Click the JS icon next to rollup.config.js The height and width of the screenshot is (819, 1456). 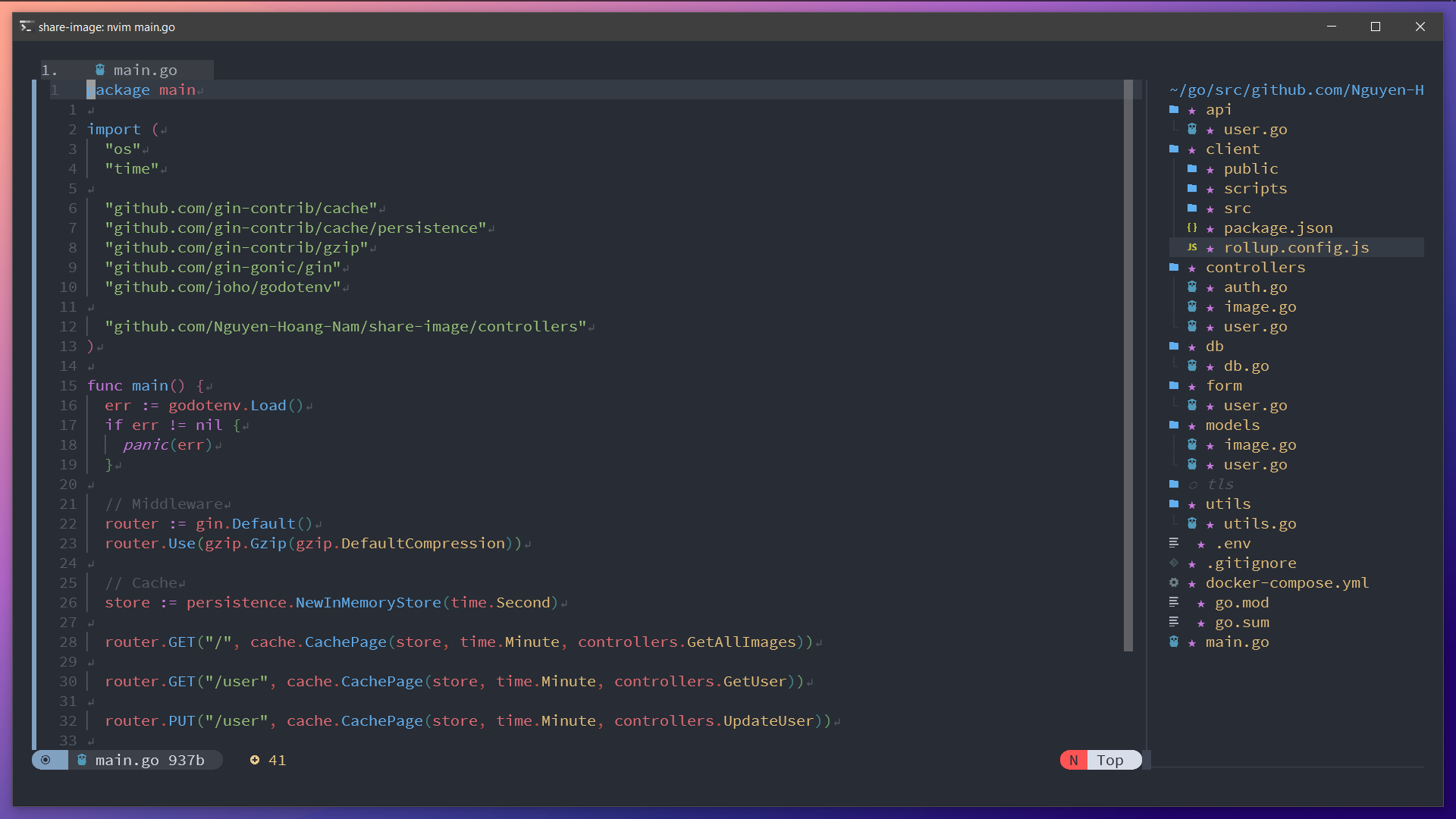tap(1192, 247)
